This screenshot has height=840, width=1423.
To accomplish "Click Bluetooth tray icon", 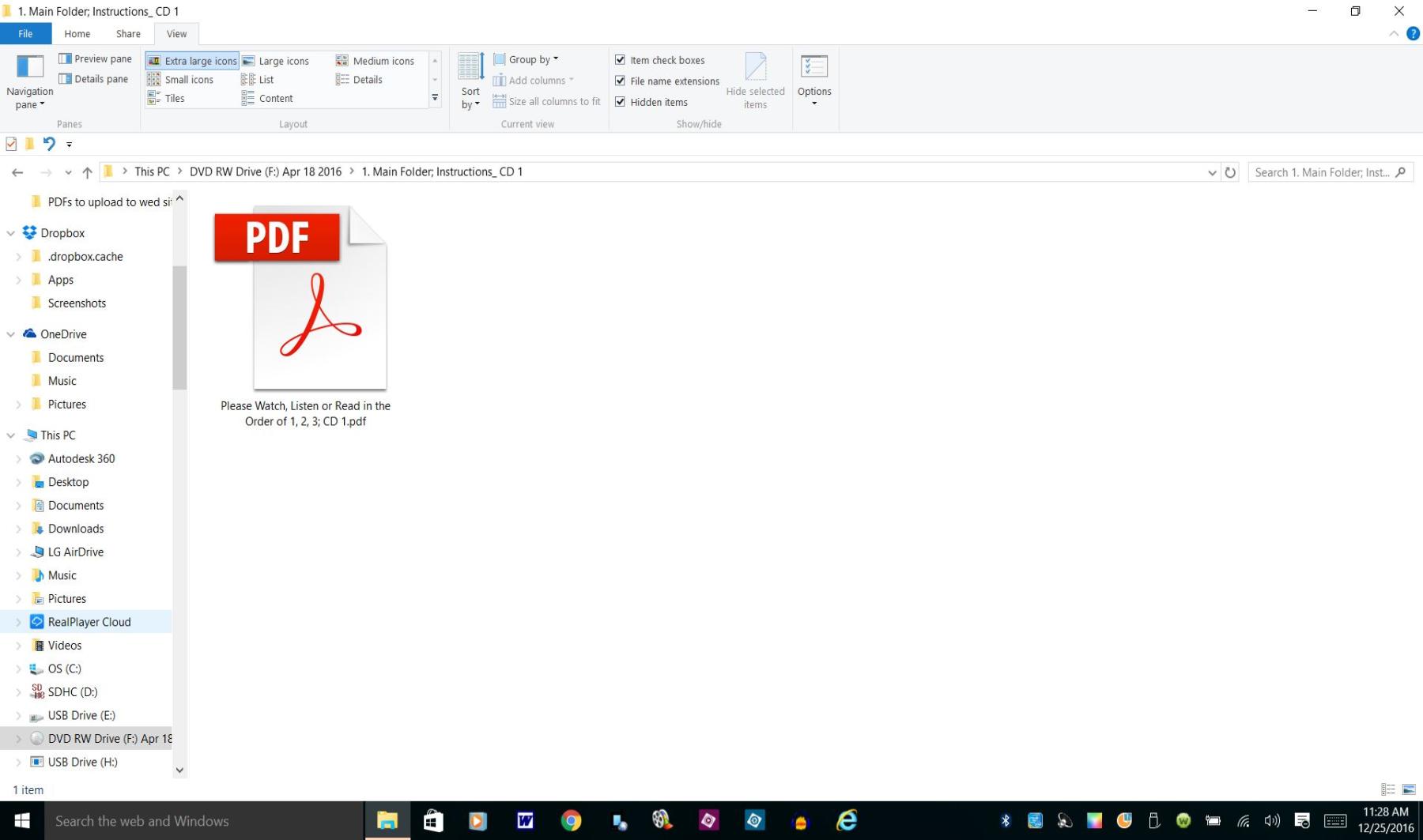I will click(1006, 821).
